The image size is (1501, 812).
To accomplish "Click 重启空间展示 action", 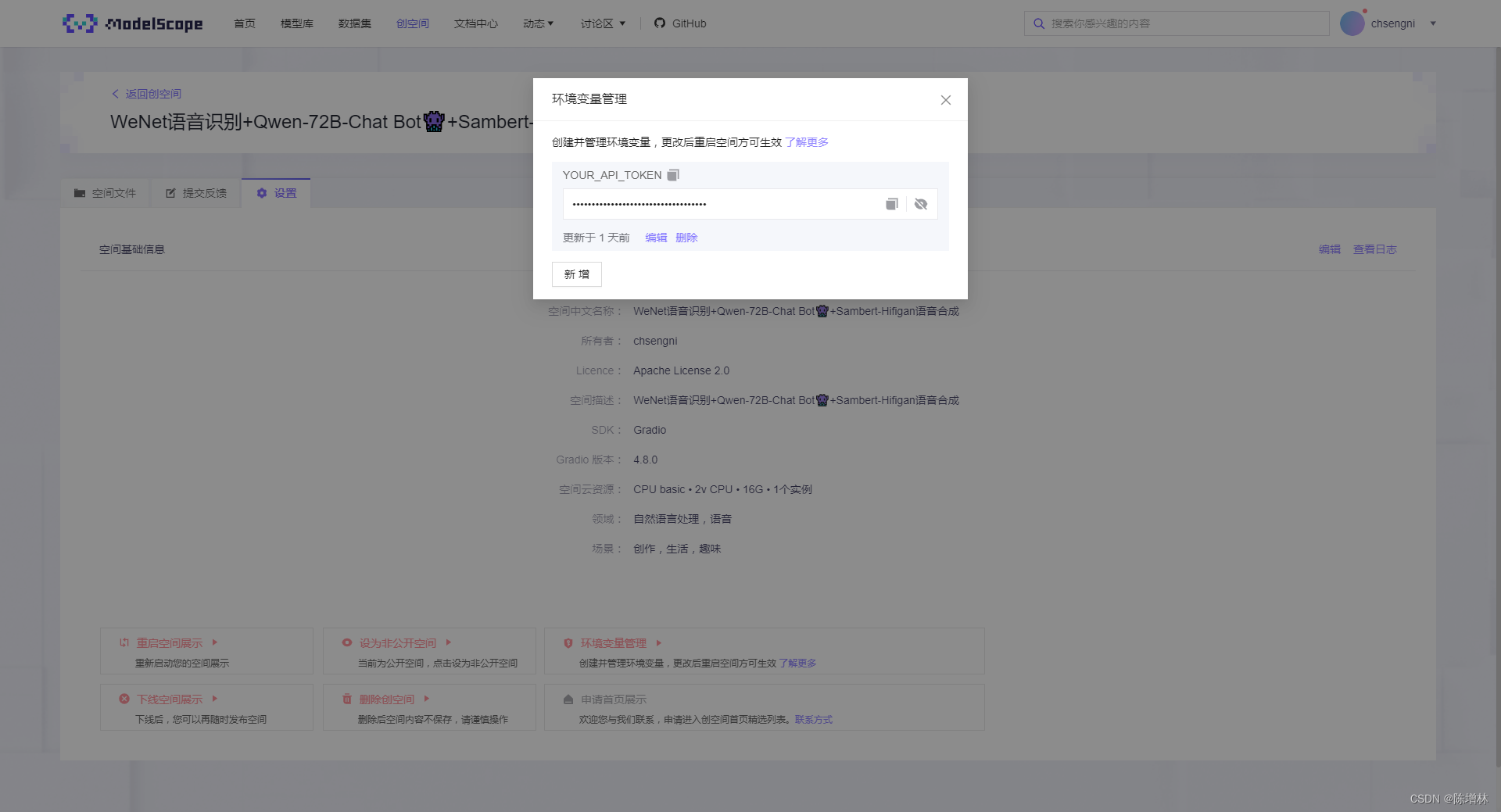I will click(170, 643).
